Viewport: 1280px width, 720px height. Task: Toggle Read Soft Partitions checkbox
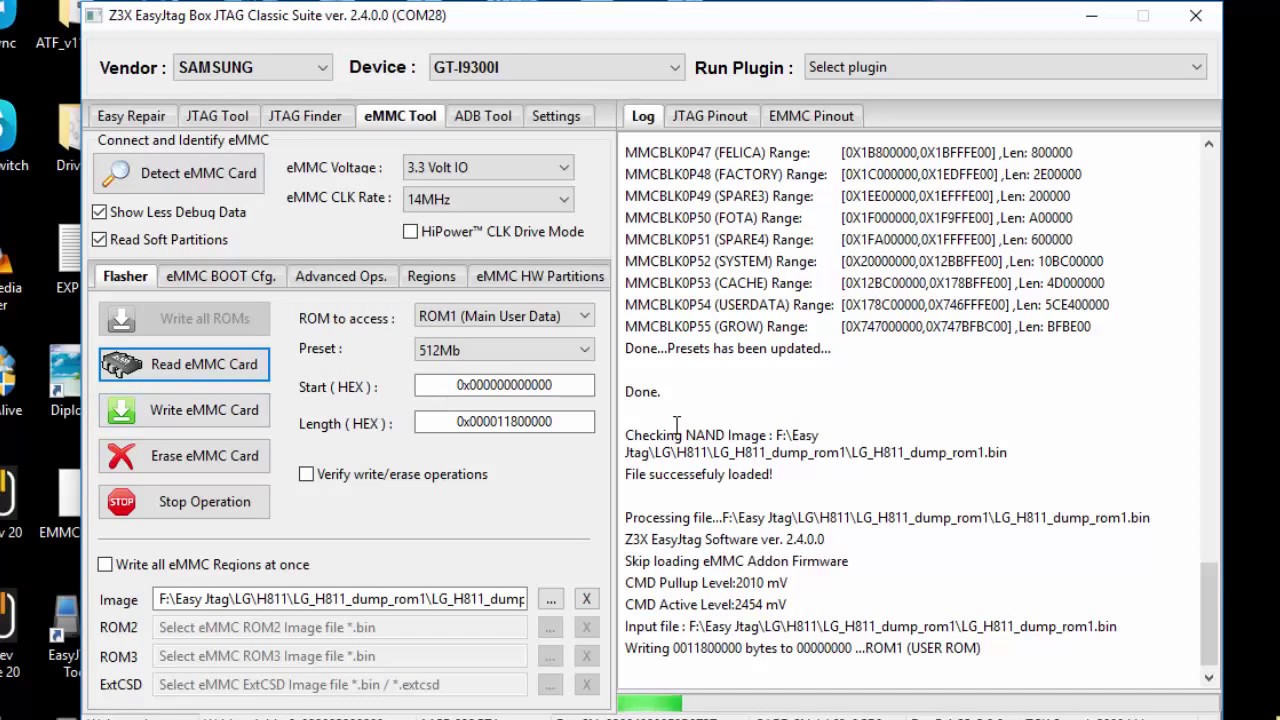click(100, 239)
